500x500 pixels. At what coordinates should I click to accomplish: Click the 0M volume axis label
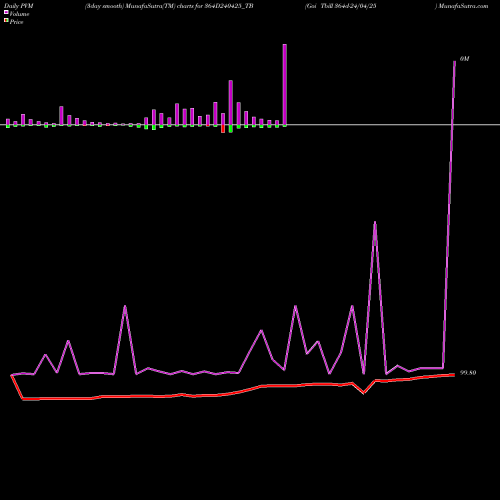click(464, 59)
